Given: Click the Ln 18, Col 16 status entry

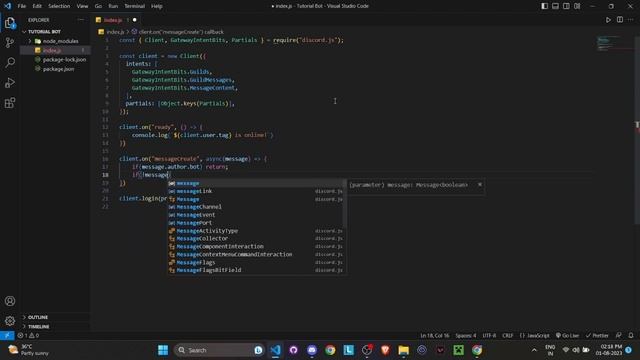Looking at the screenshot, I should (x=435, y=336).
